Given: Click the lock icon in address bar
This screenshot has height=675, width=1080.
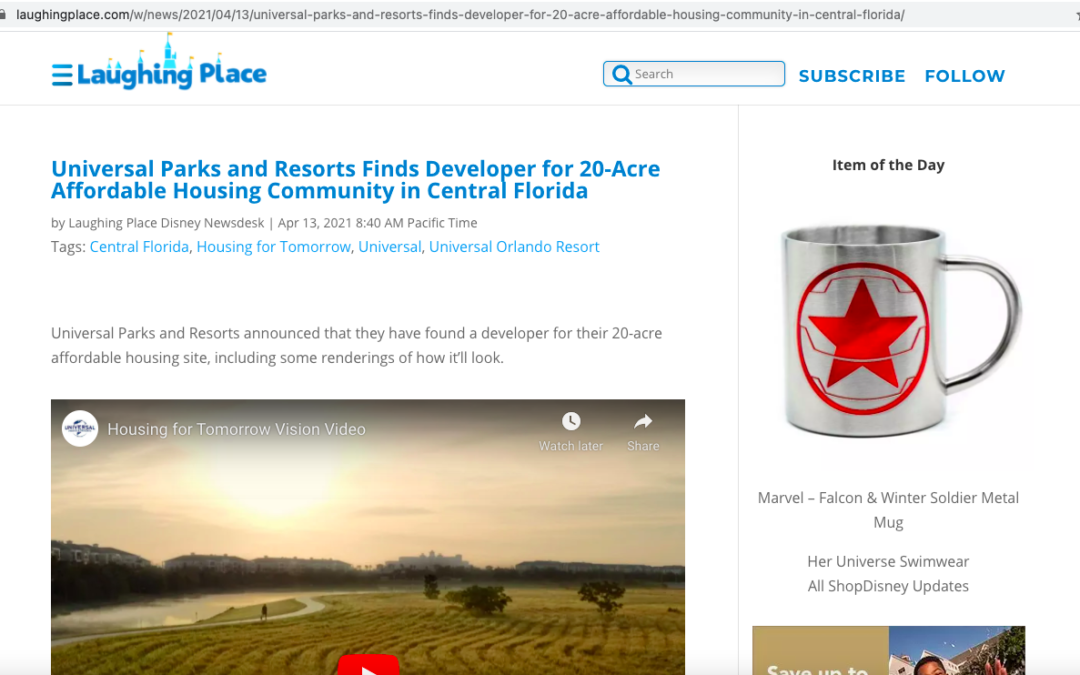Looking at the screenshot, I should [x=3, y=14].
